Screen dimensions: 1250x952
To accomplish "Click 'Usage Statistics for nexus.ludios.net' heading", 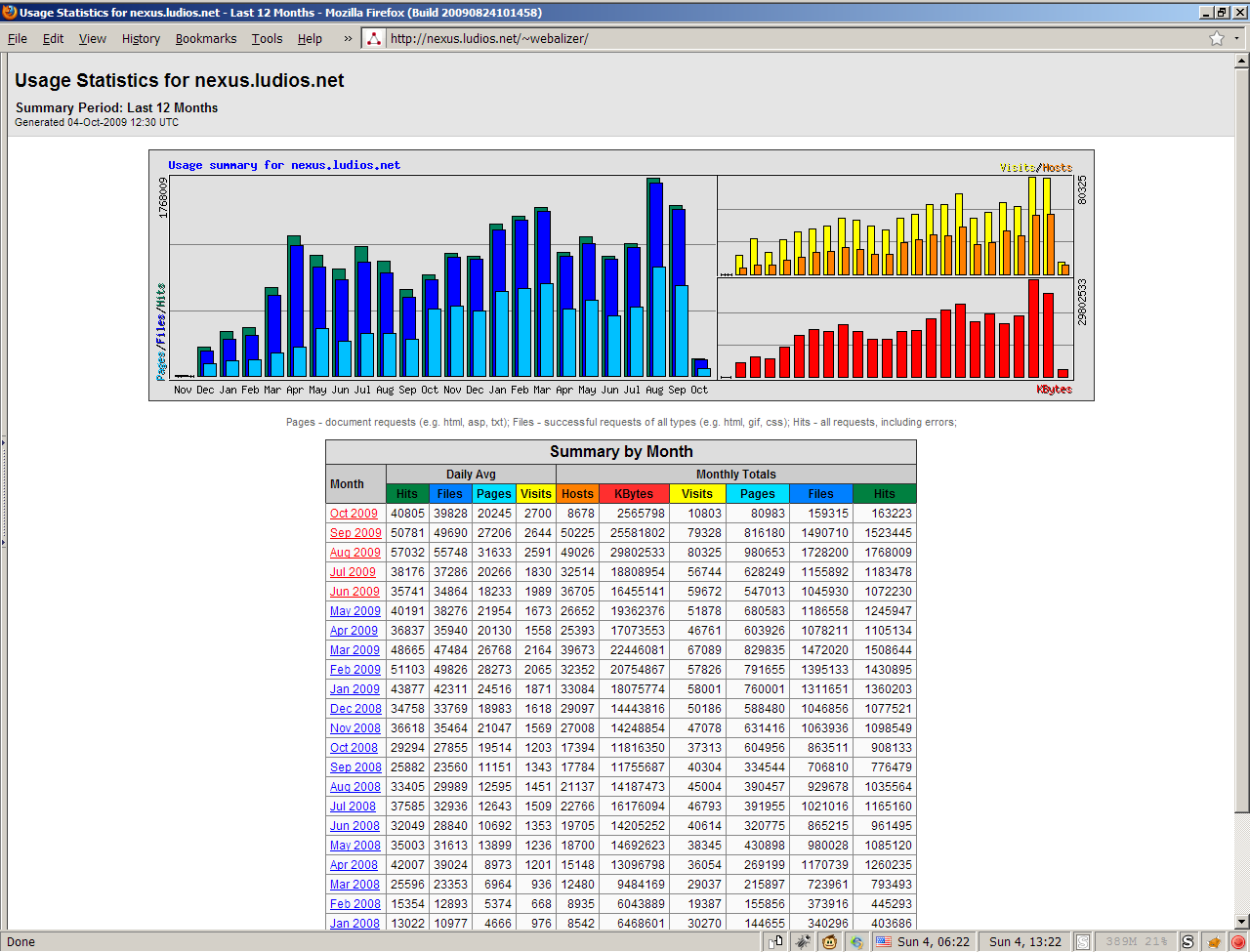I will (x=180, y=81).
